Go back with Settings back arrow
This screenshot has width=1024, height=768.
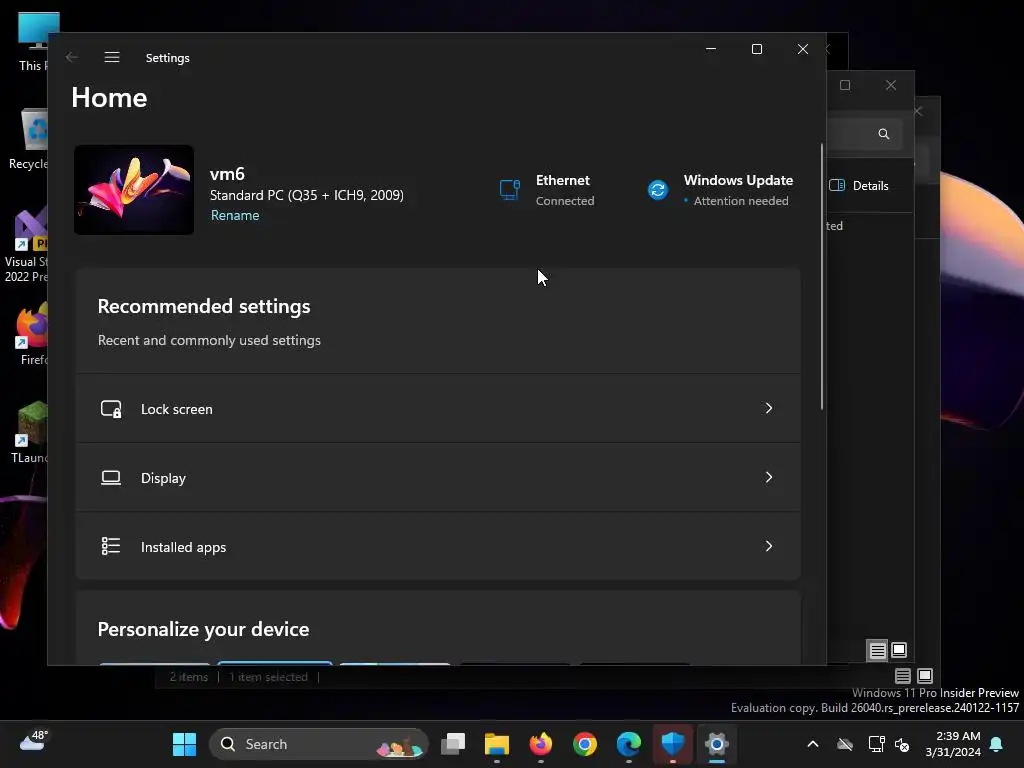(x=72, y=57)
